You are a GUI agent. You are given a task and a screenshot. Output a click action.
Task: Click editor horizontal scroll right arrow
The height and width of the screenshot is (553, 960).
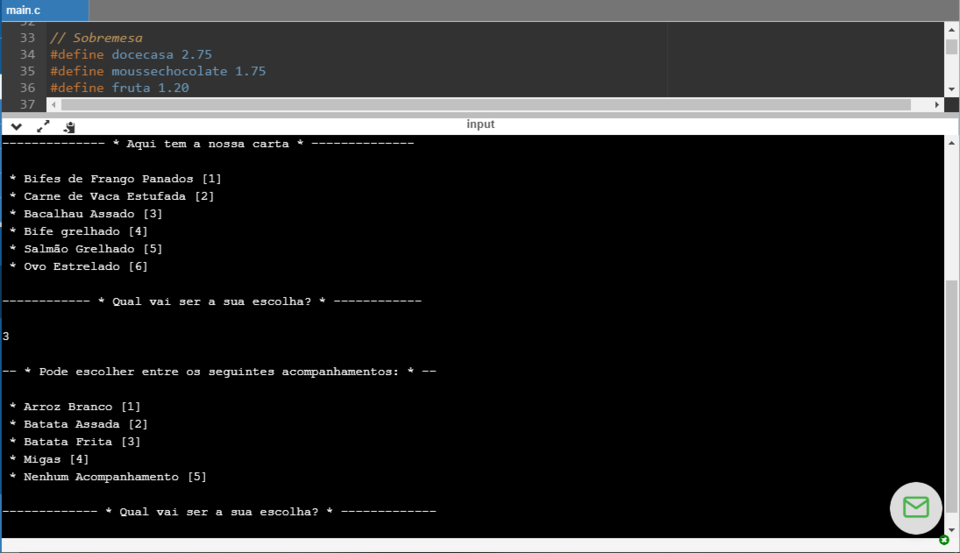(937, 104)
